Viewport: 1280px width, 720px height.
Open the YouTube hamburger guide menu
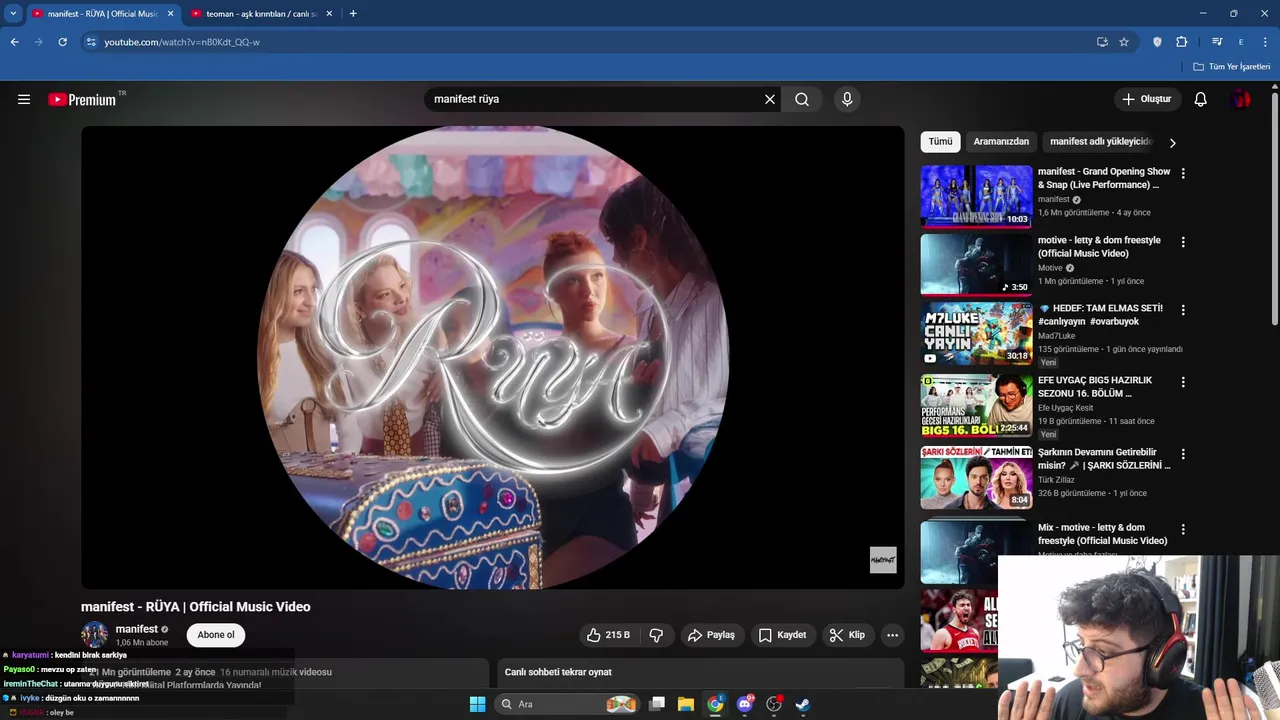[x=24, y=99]
